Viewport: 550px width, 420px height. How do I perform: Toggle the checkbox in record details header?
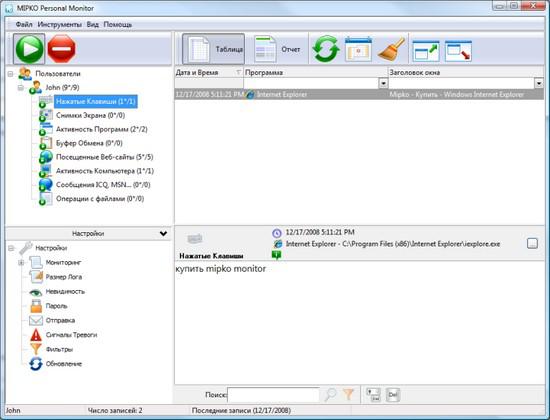tap(532, 243)
